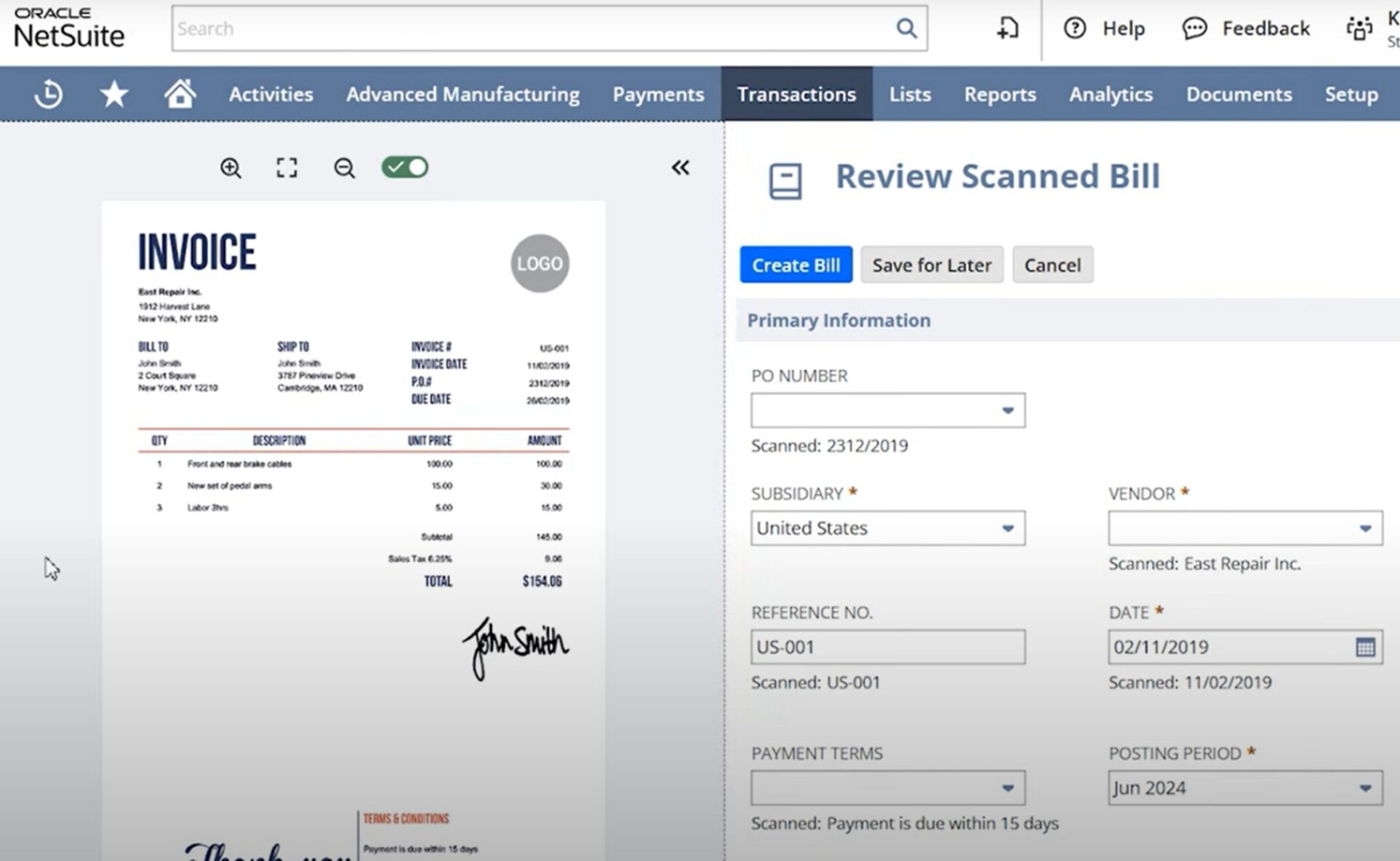This screenshot has width=1400, height=861.
Task: Click the Feedback link
Action: (1266, 28)
